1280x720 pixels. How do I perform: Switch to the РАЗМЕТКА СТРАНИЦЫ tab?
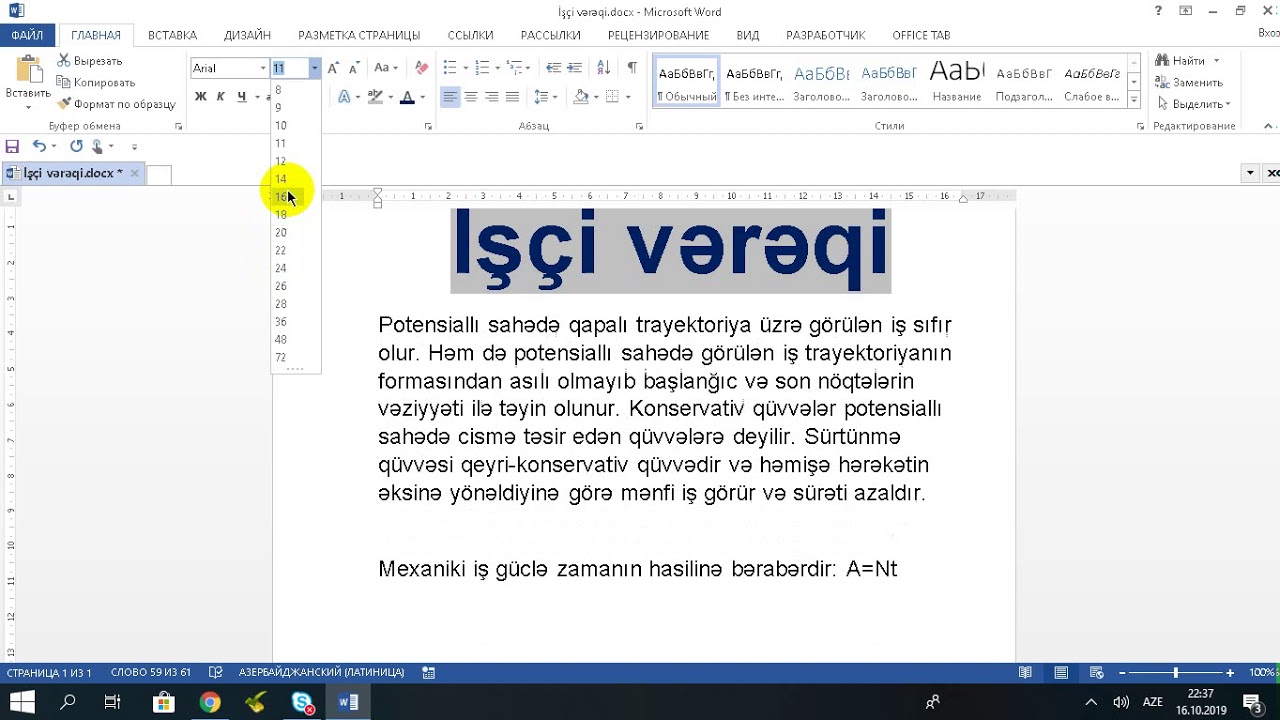[x=359, y=35]
